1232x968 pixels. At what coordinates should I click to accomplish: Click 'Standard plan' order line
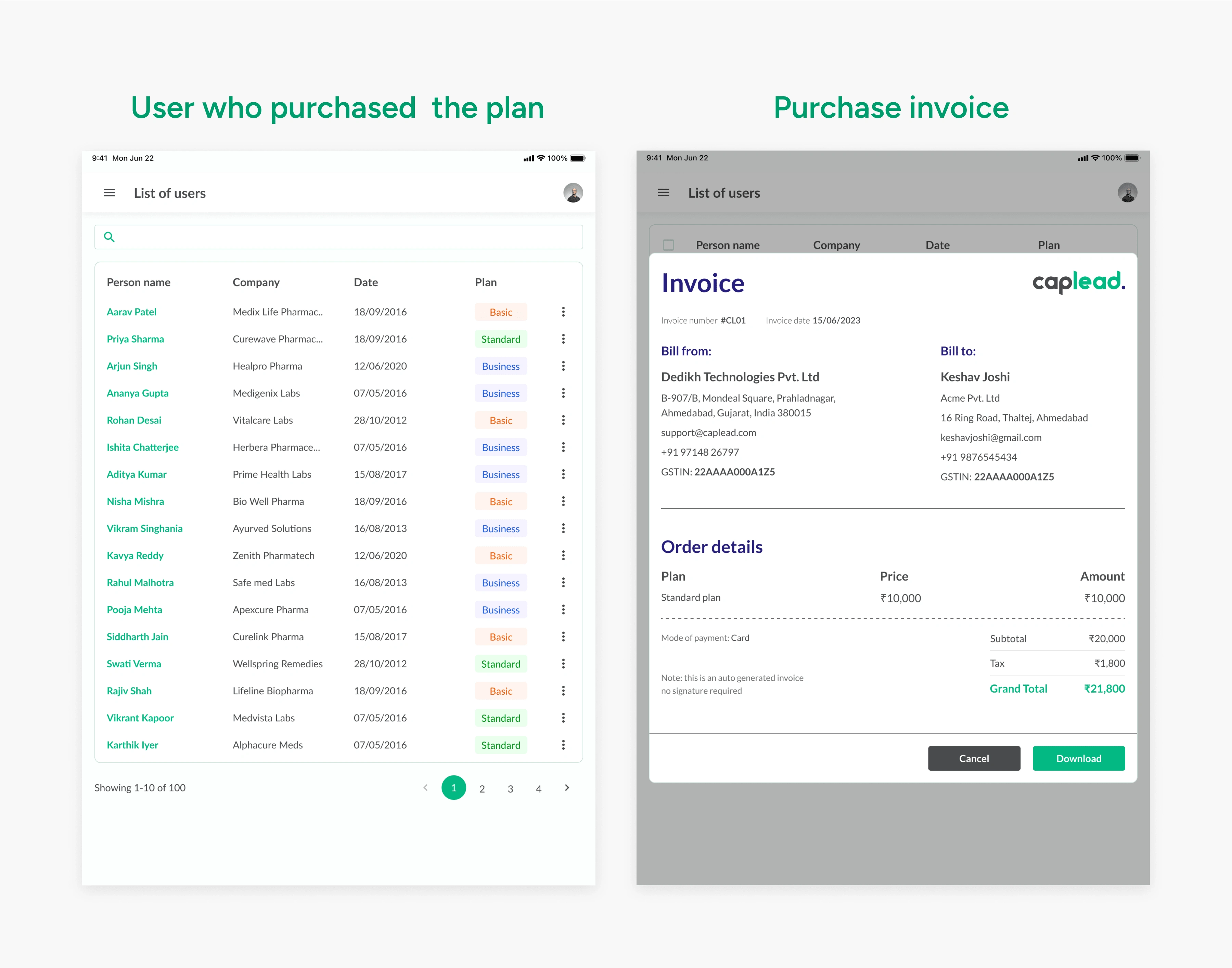point(691,597)
